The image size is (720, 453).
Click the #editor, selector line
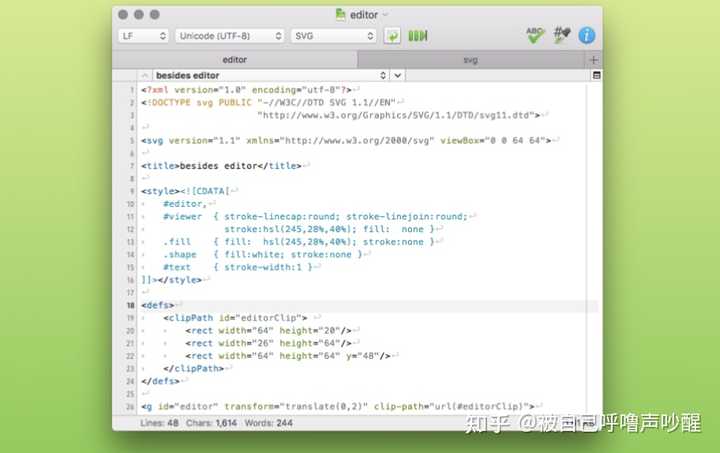(185, 204)
